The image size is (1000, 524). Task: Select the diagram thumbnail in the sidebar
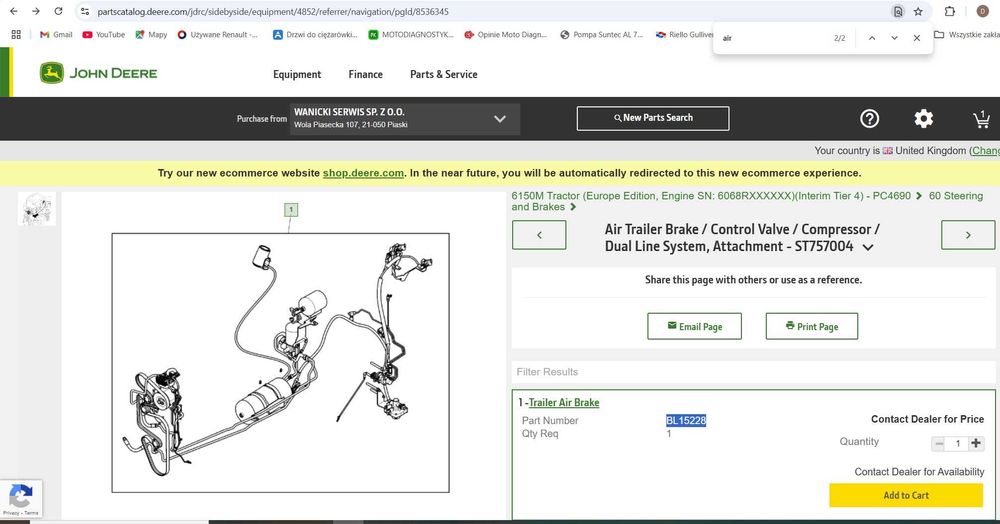pyautogui.click(x=37, y=209)
